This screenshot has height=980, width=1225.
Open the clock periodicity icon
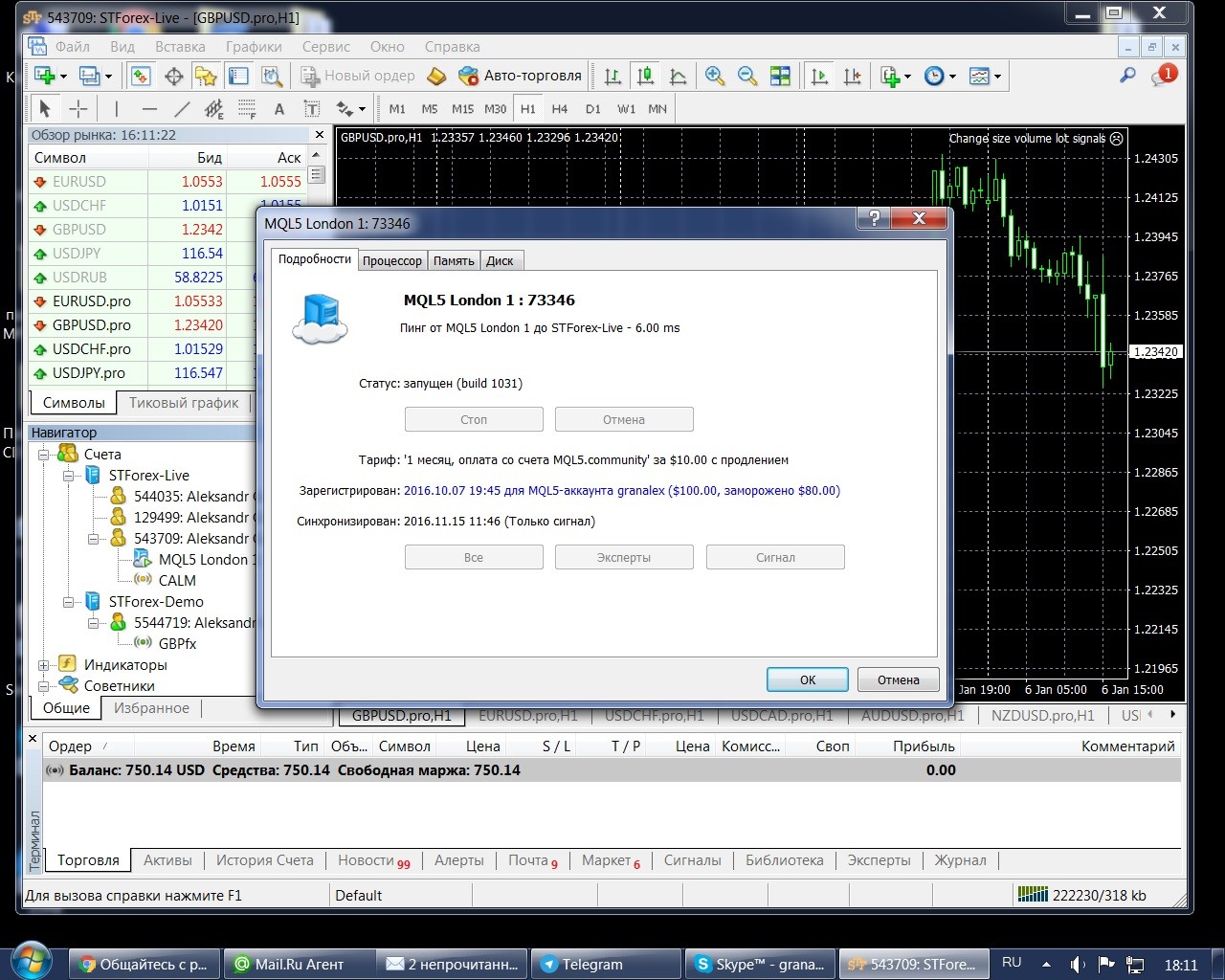click(934, 76)
